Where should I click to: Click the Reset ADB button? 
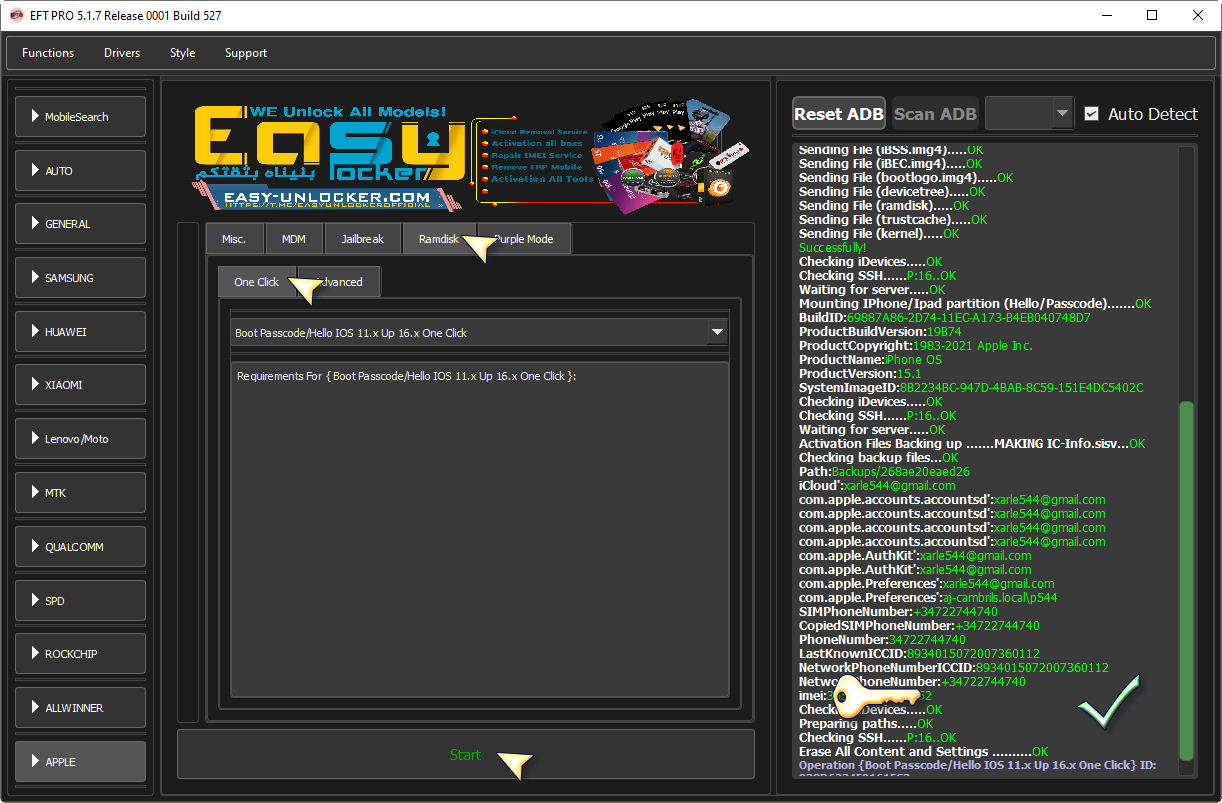tap(839, 114)
